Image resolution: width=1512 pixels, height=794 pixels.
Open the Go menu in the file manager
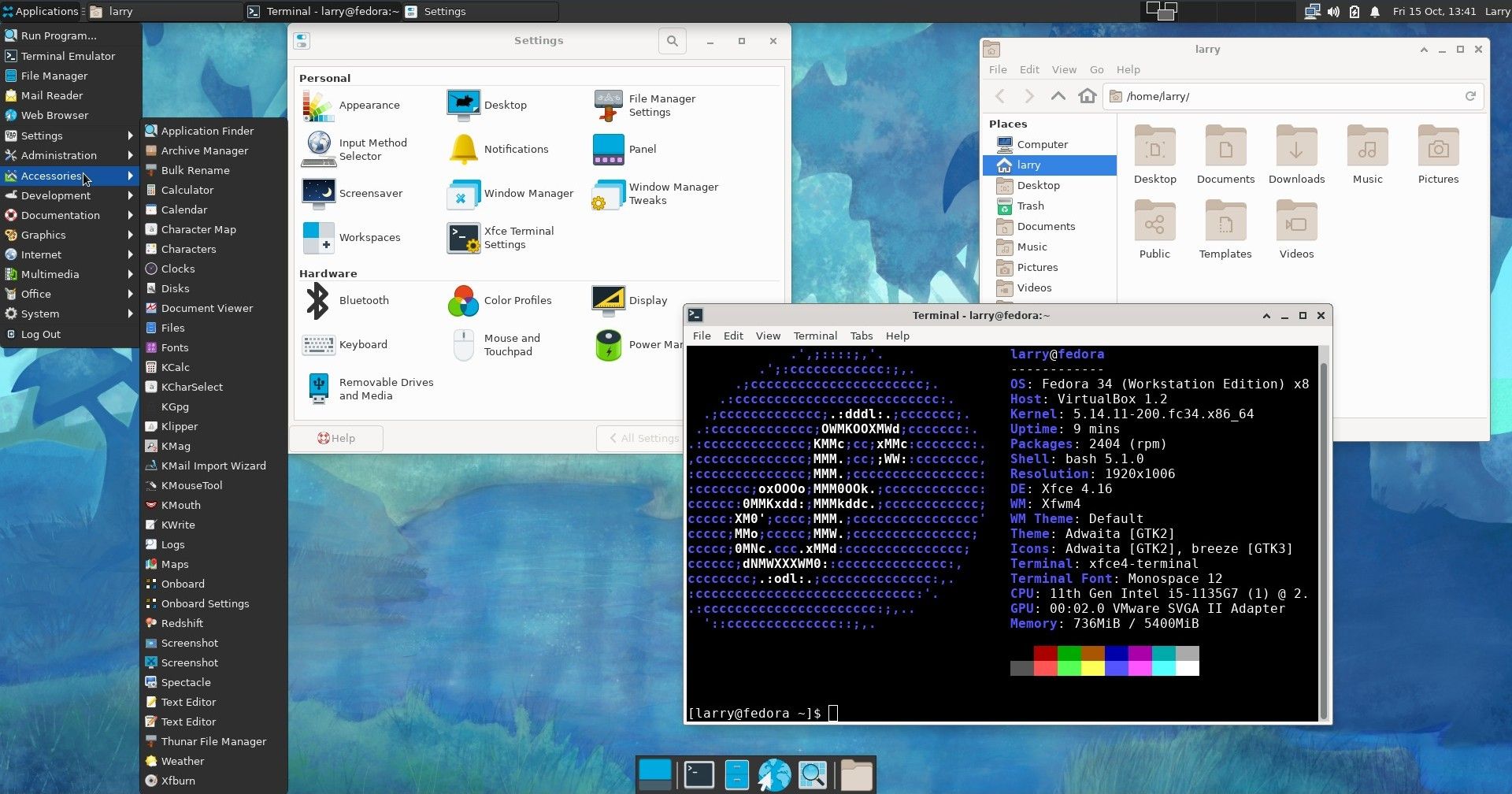coord(1096,69)
